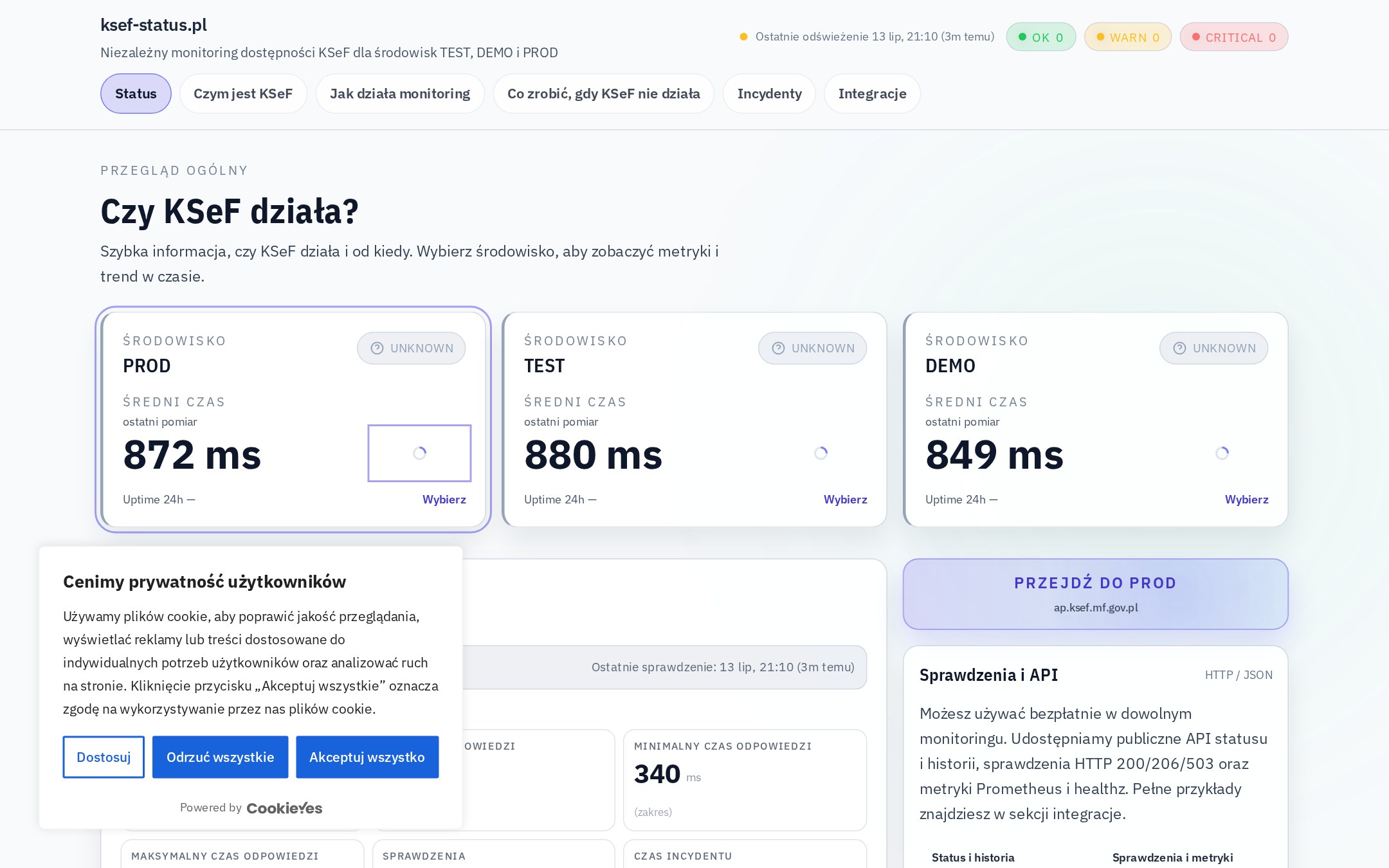Click the 849 ms DEMO value
Screen dimensions: 1389x868
point(995,455)
